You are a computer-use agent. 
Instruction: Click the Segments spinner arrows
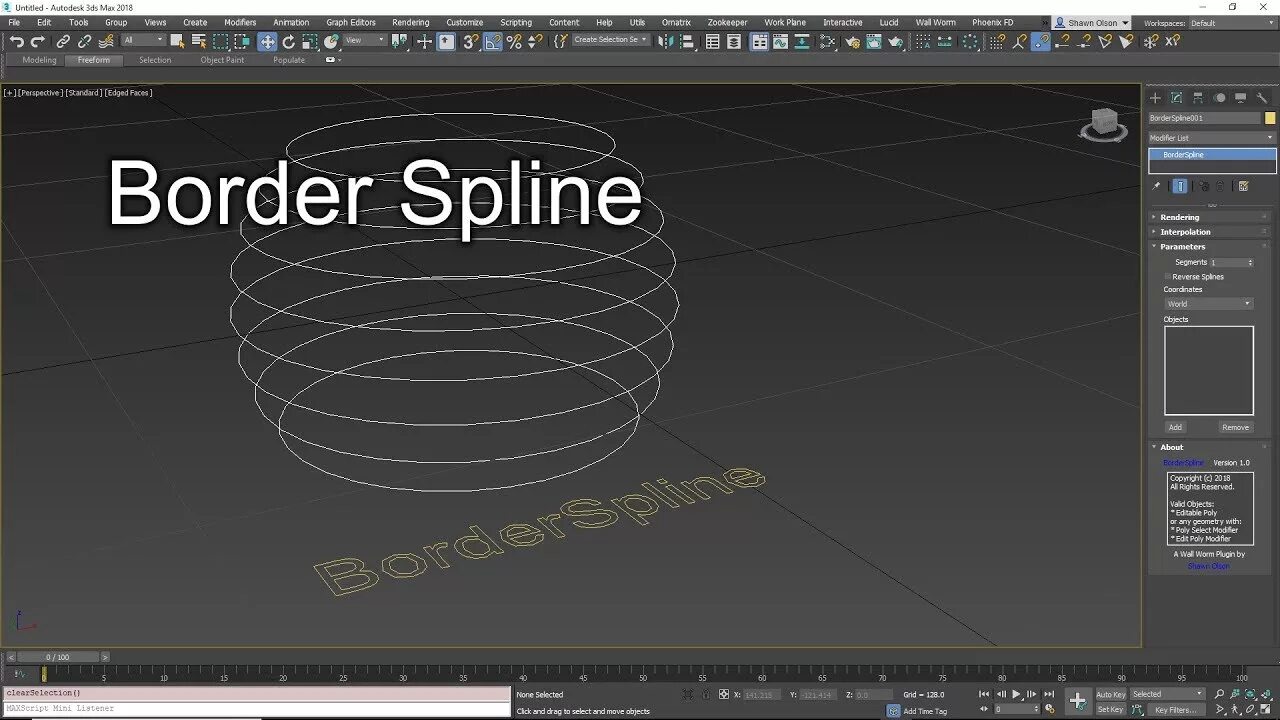(x=1250, y=262)
